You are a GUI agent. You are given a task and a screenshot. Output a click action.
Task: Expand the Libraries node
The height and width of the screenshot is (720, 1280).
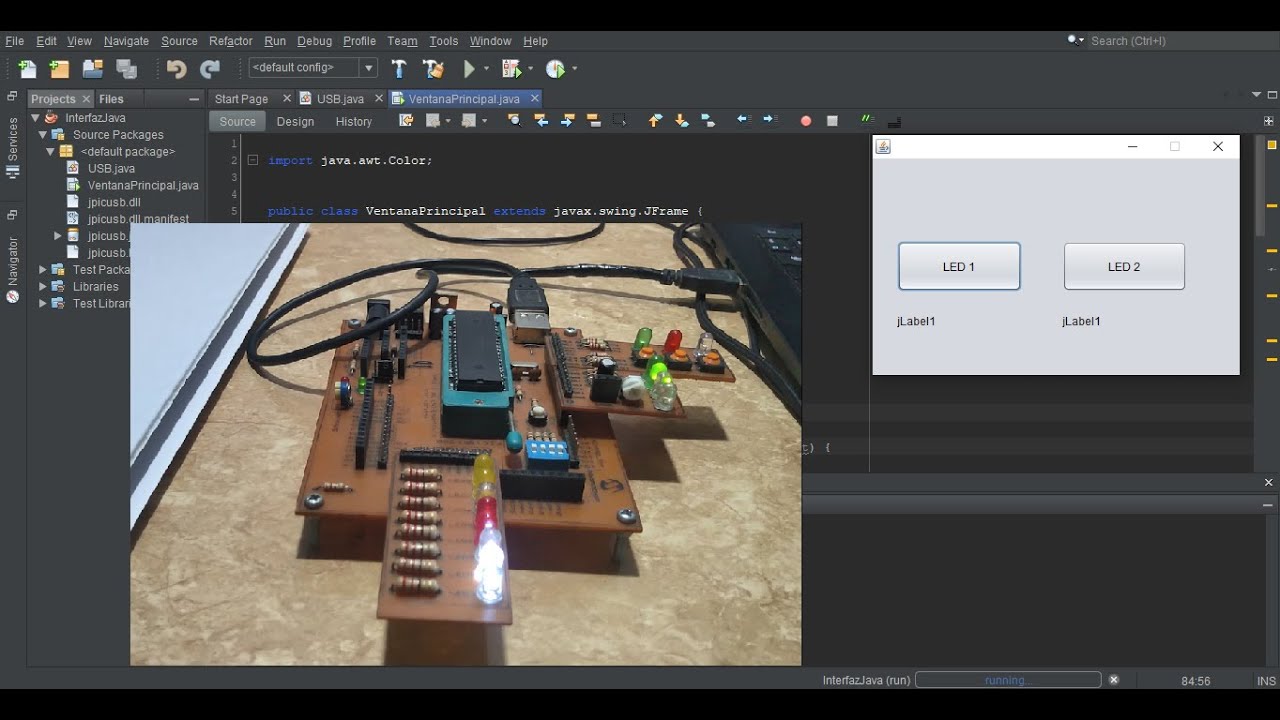(x=43, y=287)
